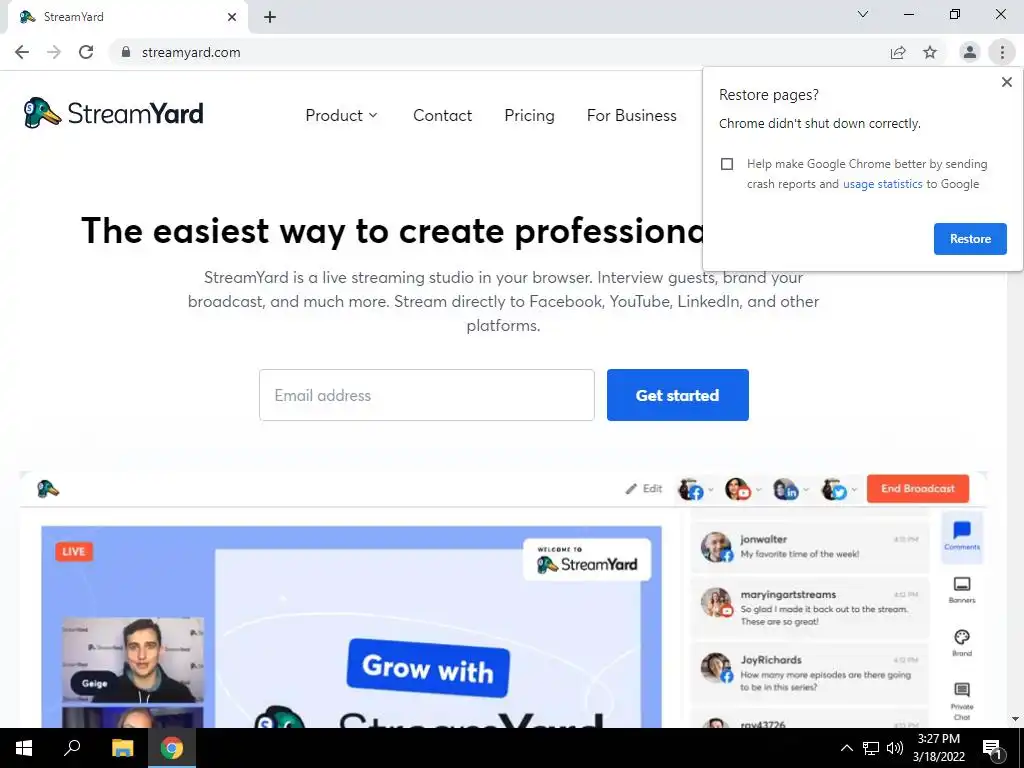Screen dimensions: 1024x768
Task: Go to the Pricing page
Action: (529, 116)
